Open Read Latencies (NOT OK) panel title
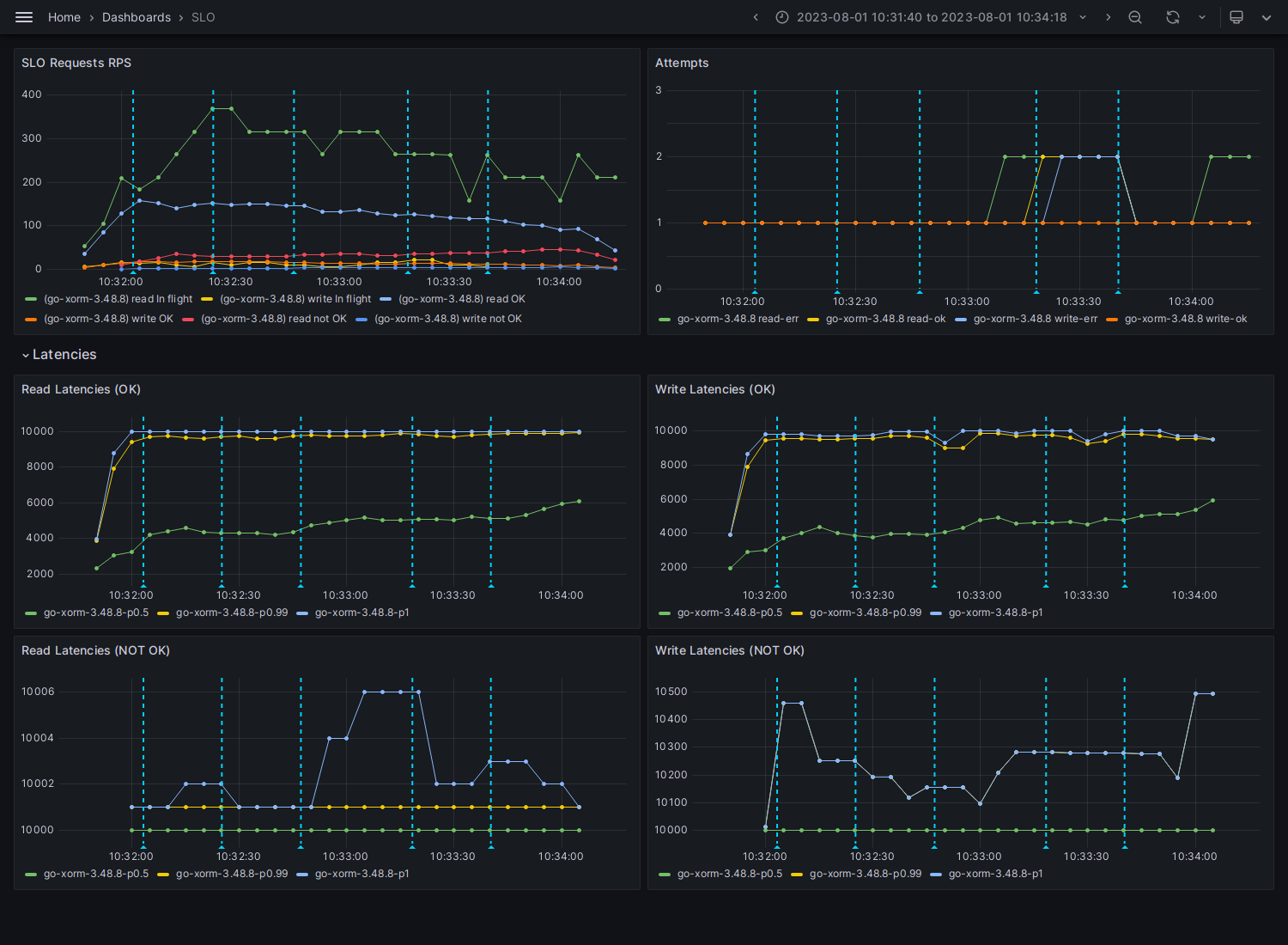Screen dimensions: 1288x945 tap(95, 650)
